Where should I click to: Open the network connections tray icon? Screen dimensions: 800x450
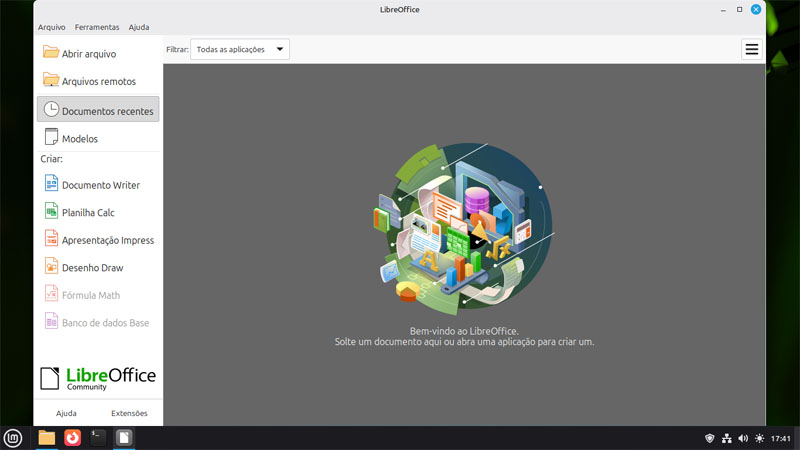click(x=727, y=438)
